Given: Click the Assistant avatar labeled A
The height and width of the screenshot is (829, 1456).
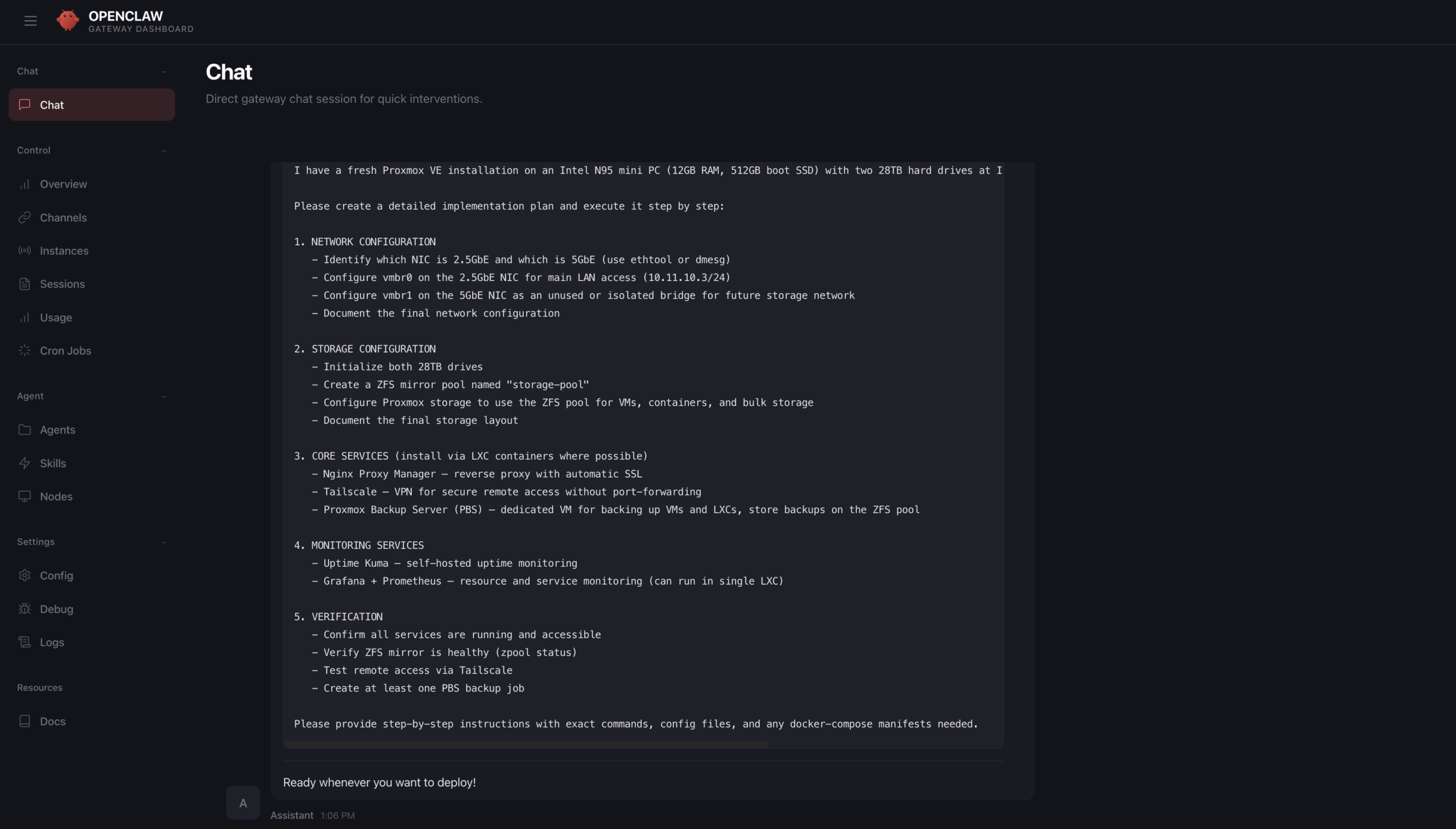Looking at the screenshot, I should pos(243,803).
